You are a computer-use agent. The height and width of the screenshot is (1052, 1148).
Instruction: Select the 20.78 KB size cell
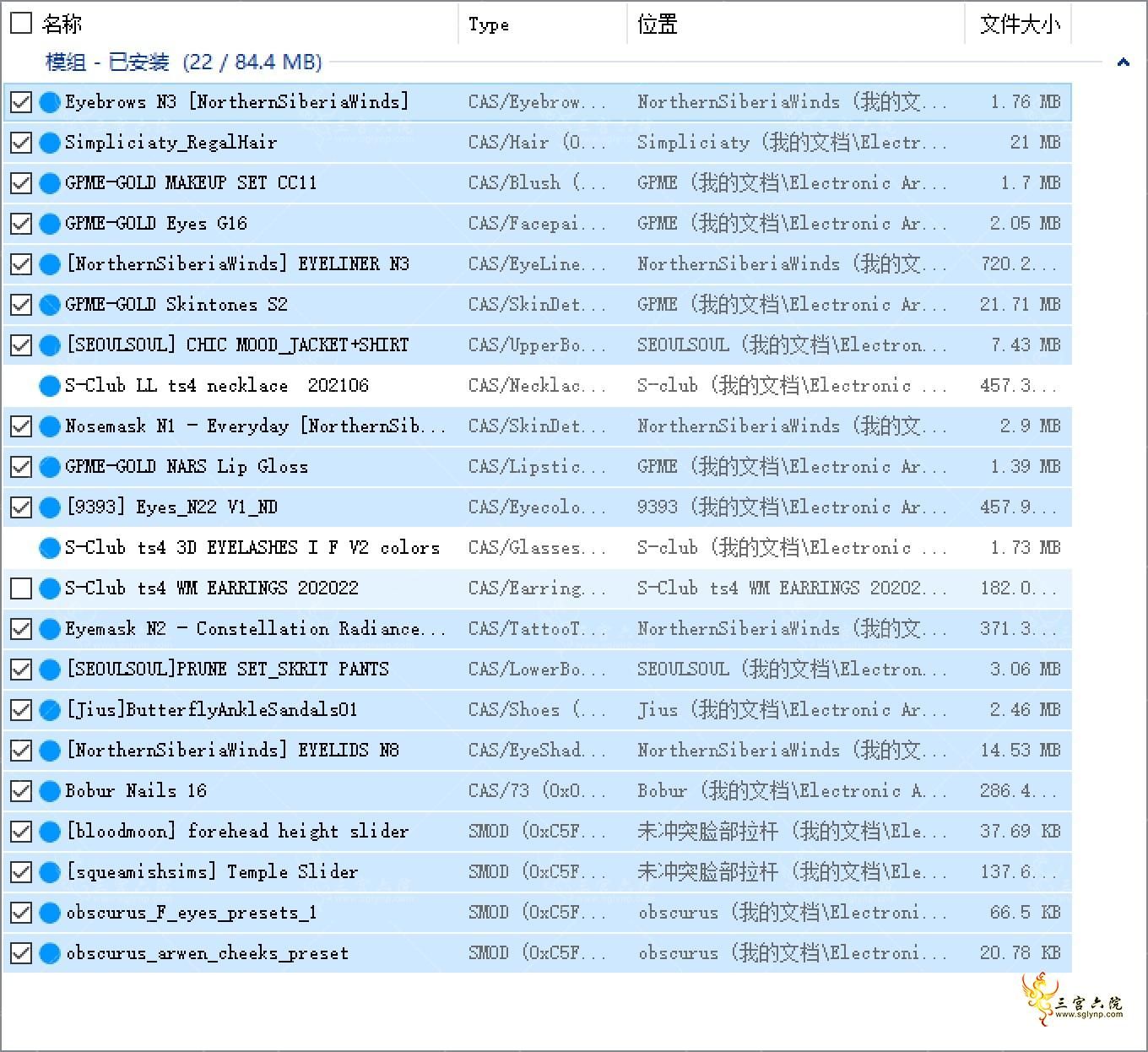click(1020, 953)
